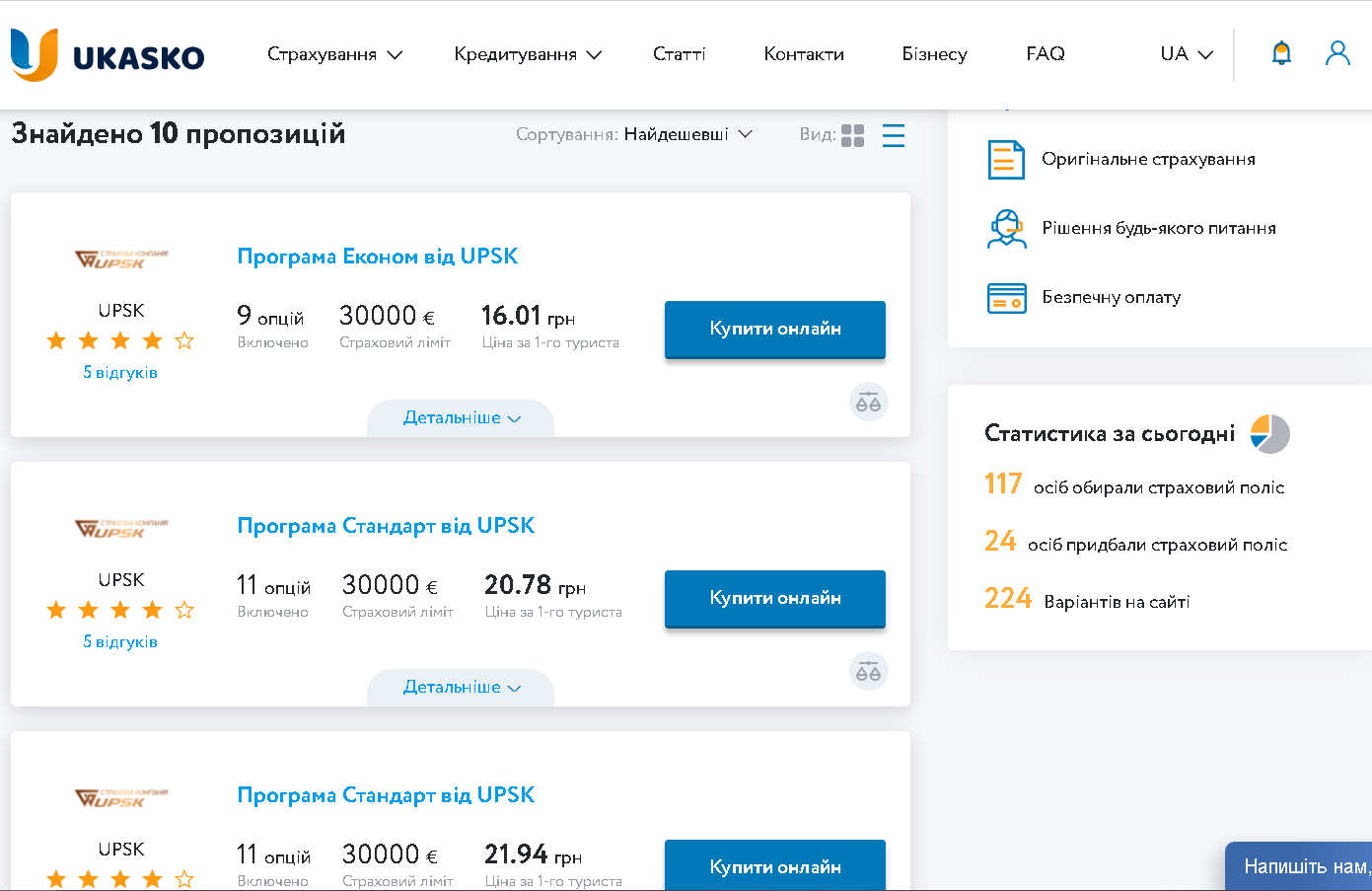Open the user account profile icon
This screenshot has width=1372, height=891.
[x=1337, y=53]
